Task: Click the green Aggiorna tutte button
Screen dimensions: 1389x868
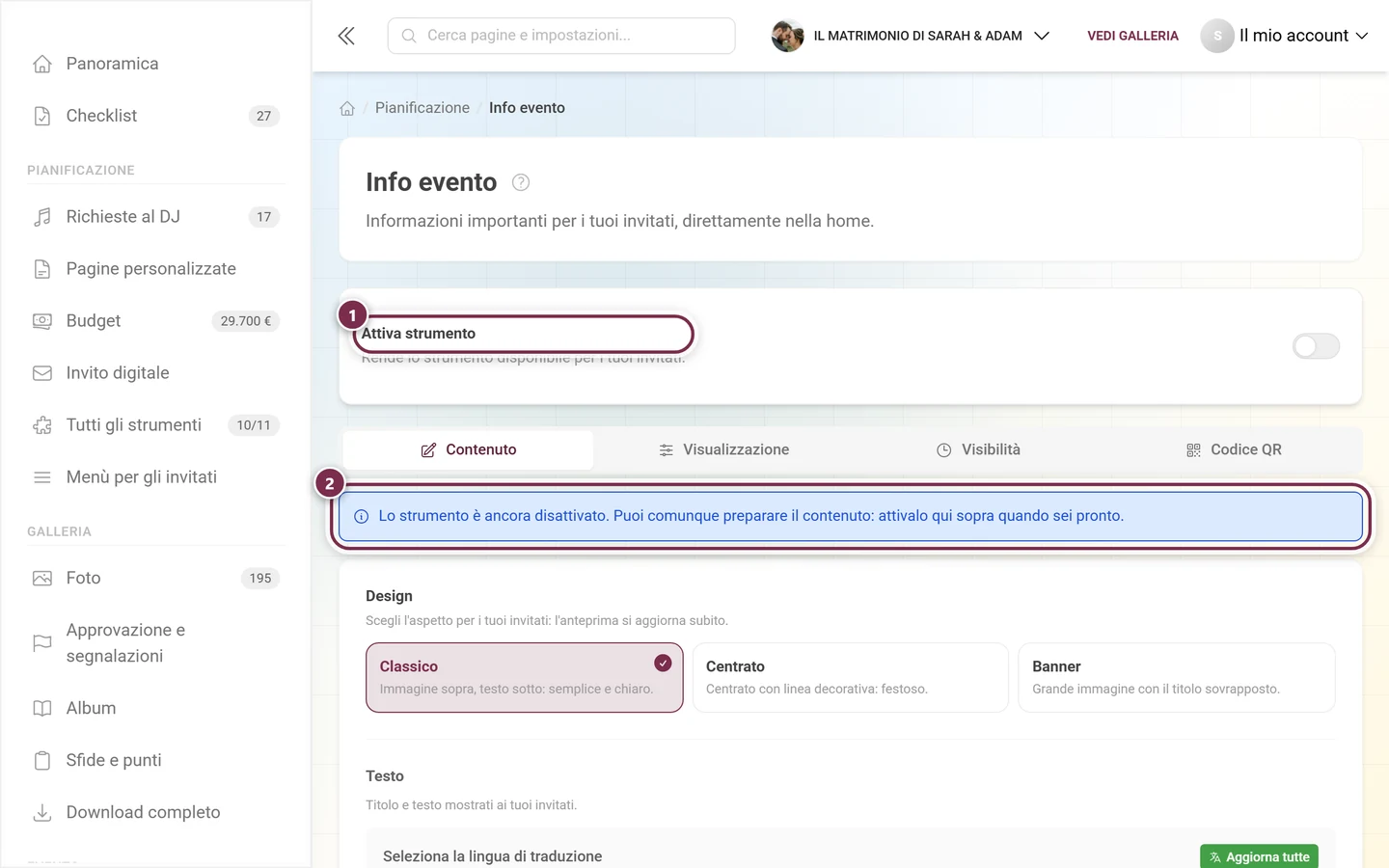Action: click(1259, 856)
